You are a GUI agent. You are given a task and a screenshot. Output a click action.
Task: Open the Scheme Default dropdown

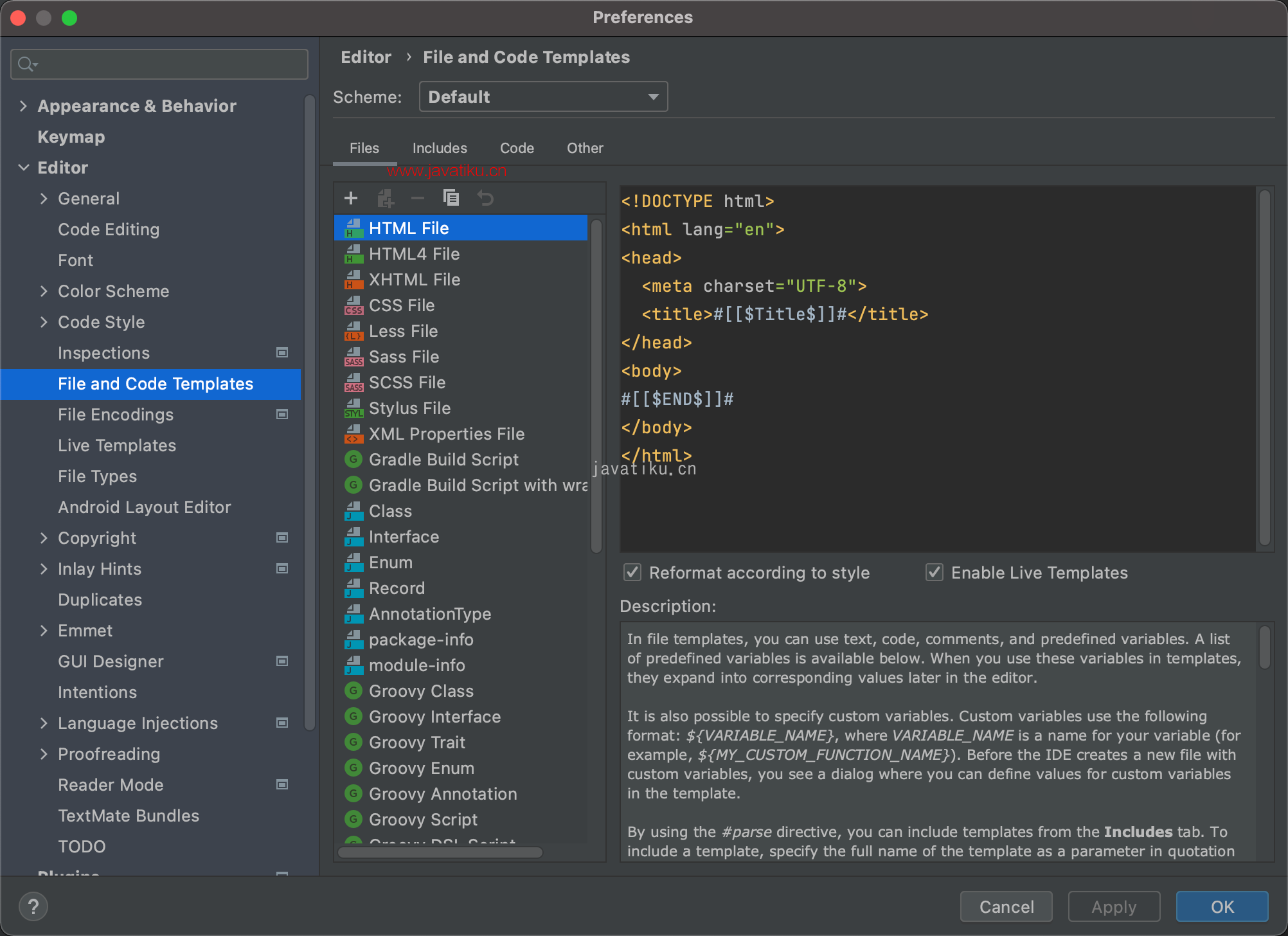click(x=543, y=96)
